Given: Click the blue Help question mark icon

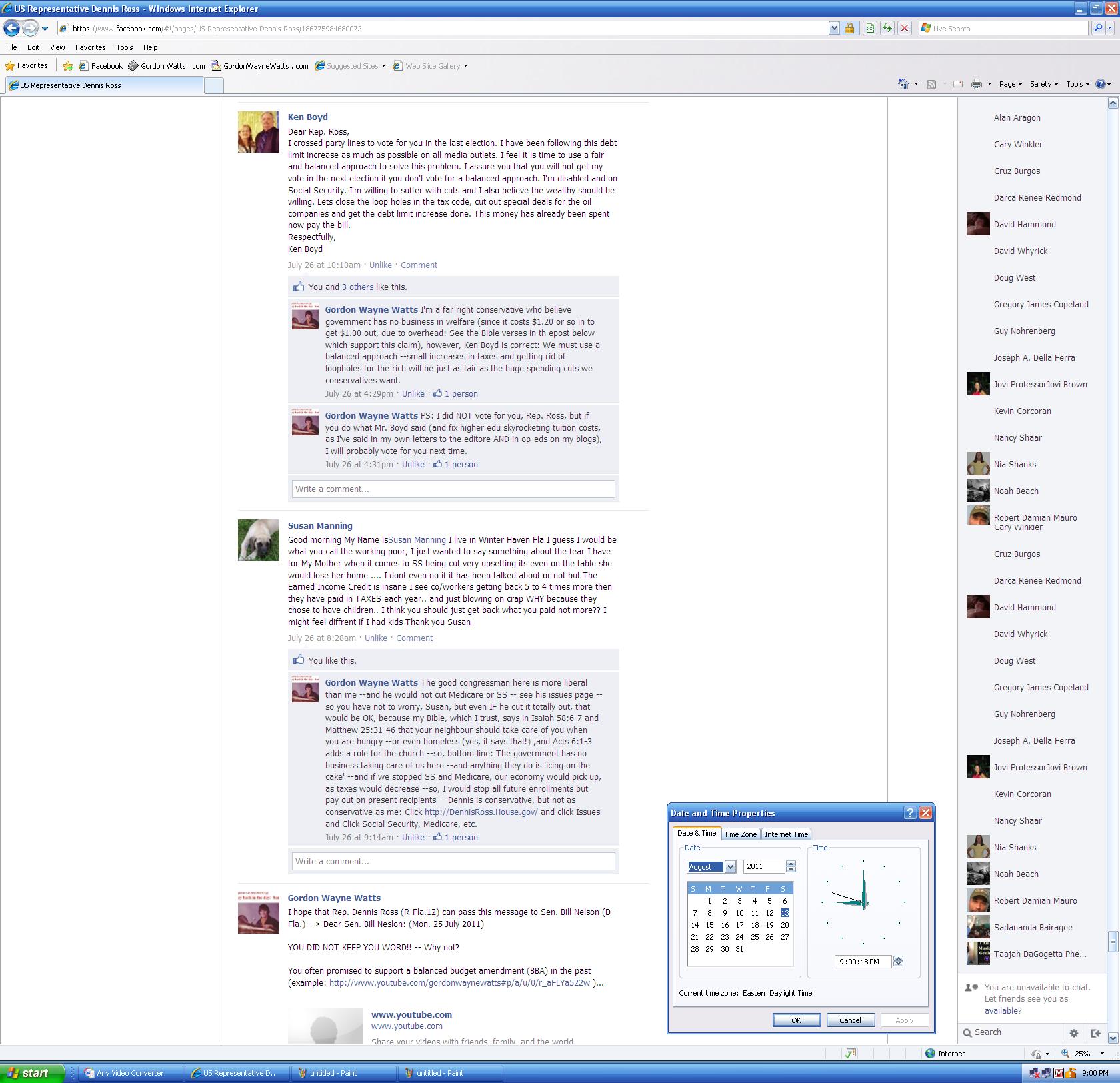Looking at the screenshot, I should point(1100,84).
